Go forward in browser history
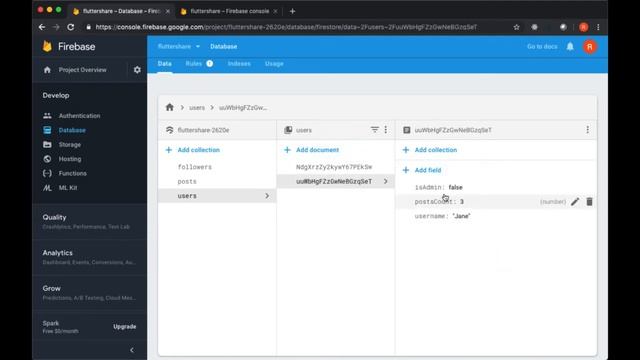The image size is (640, 360). click(56, 27)
